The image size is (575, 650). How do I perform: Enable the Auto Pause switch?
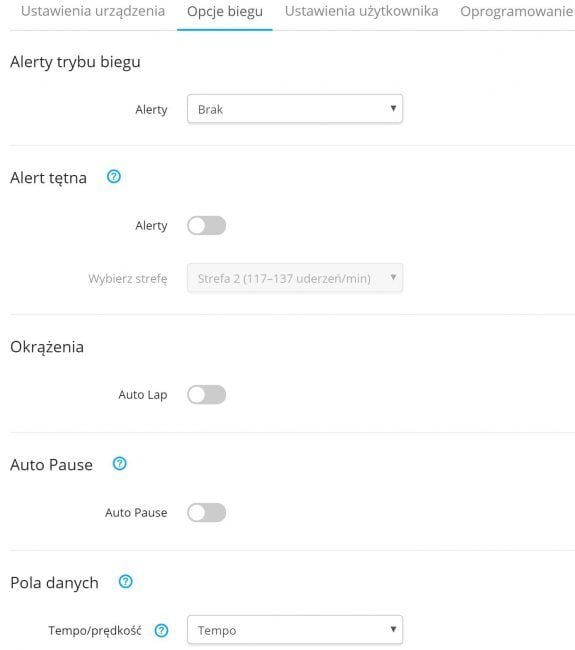[206, 512]
